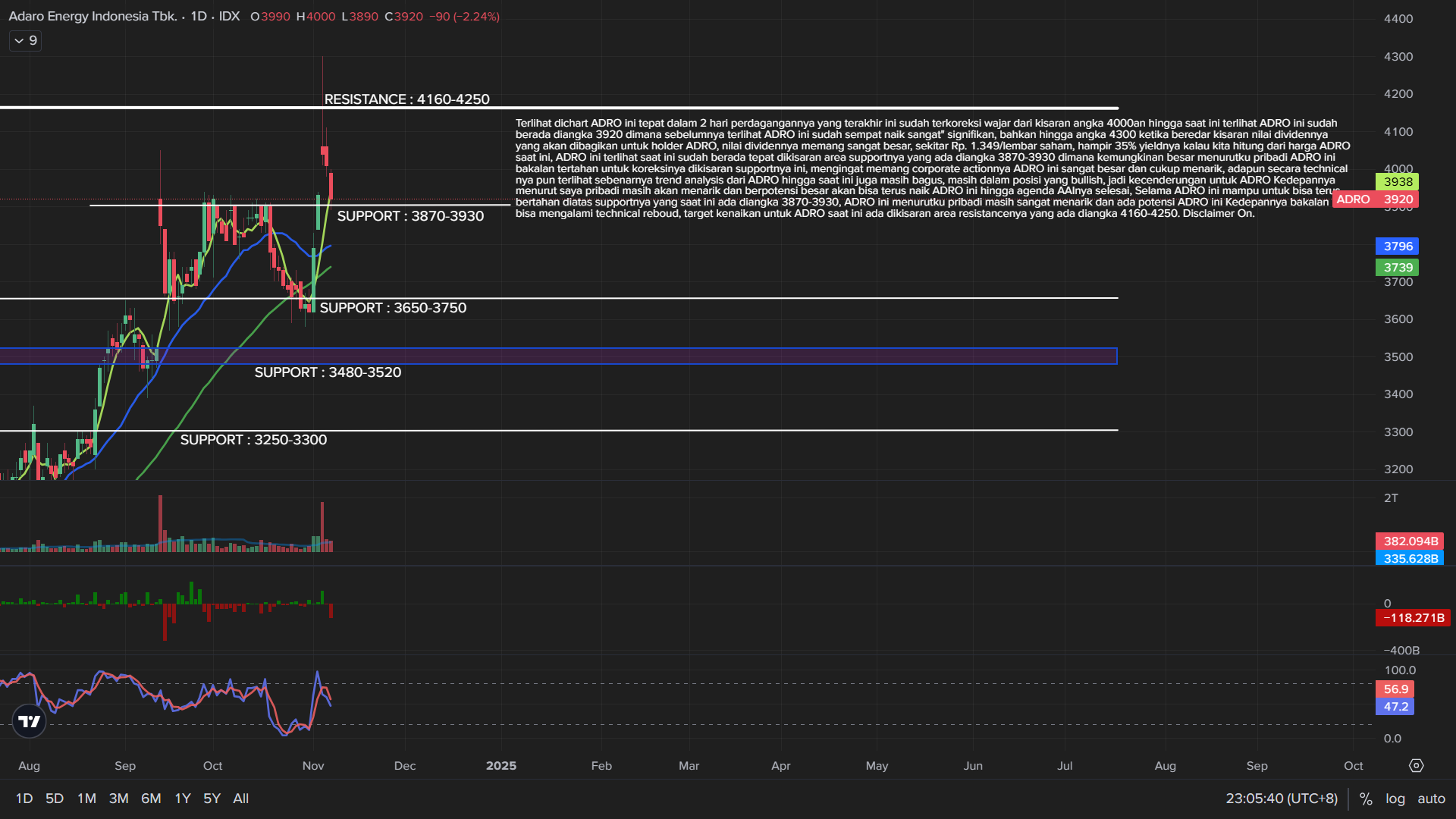
Task: Toggle log scale mode
Action: pos(1395,799)
